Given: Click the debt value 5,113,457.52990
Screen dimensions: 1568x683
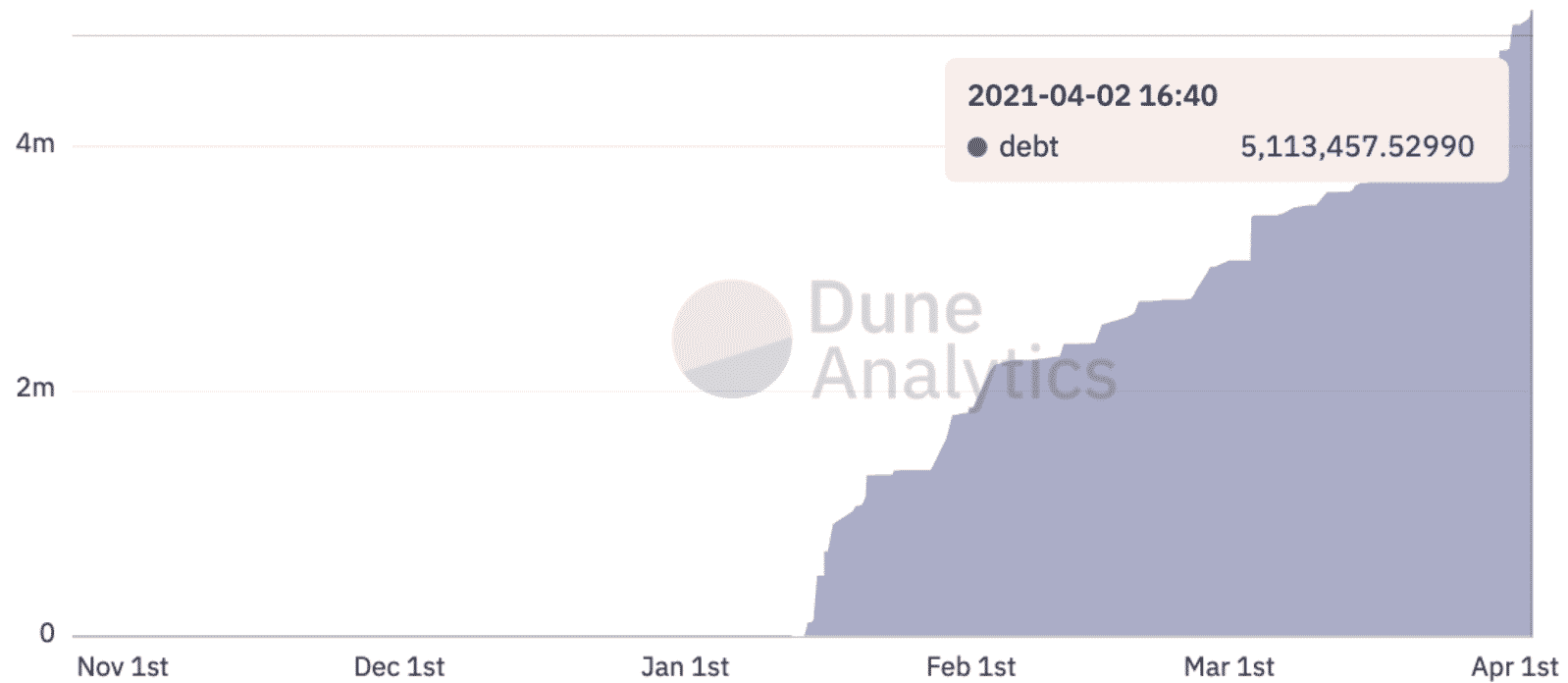Looking at the screenshot, I should (1357, 147).
